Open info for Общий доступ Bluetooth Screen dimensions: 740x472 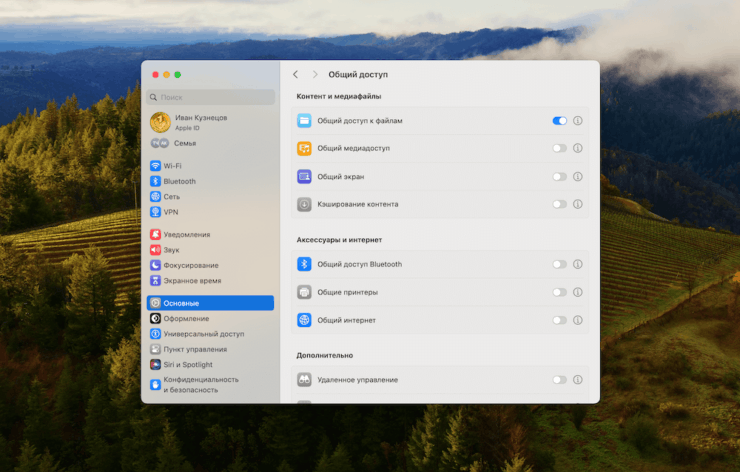coord(578,264)
